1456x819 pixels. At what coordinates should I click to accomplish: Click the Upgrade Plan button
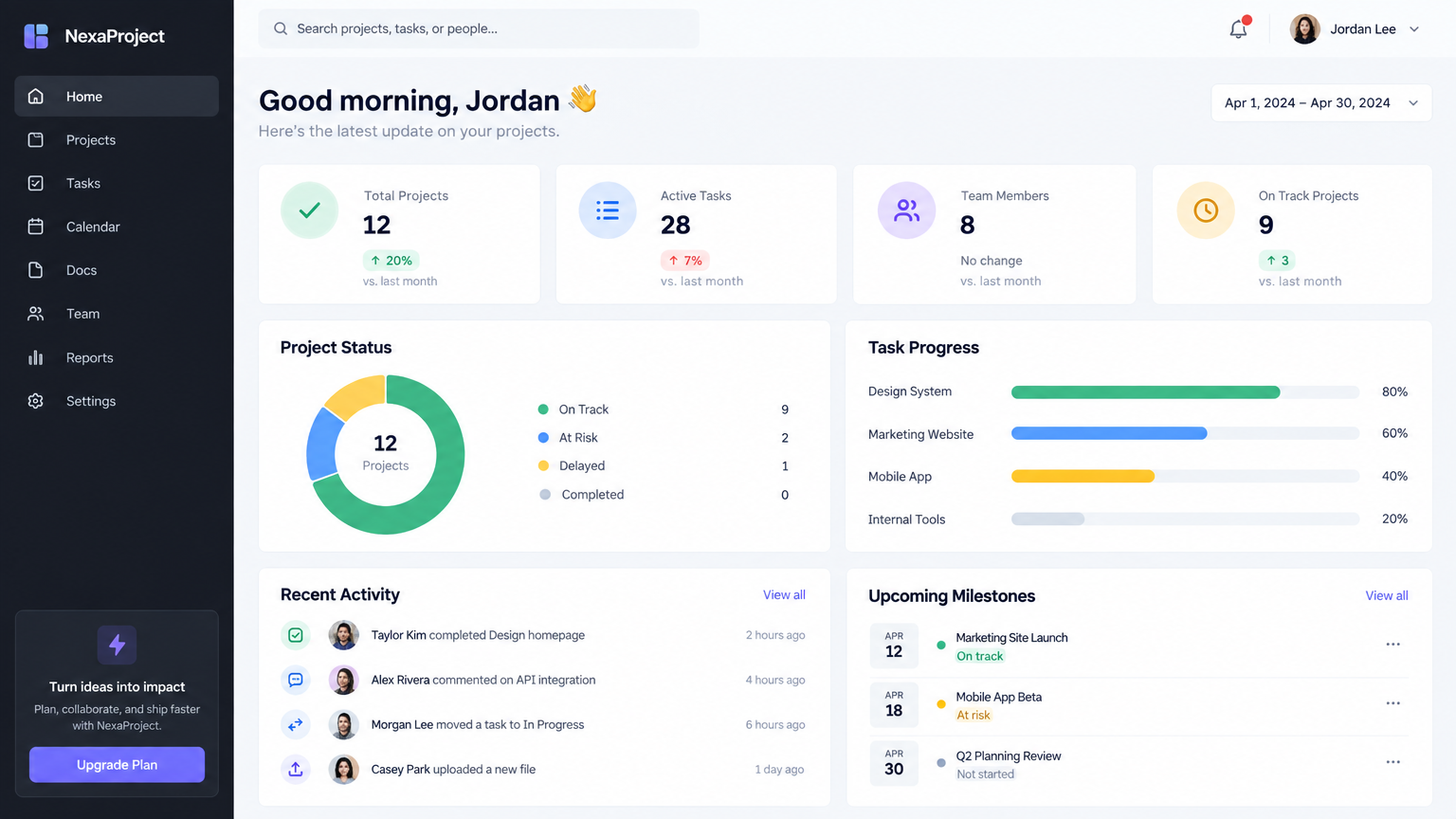117,765
